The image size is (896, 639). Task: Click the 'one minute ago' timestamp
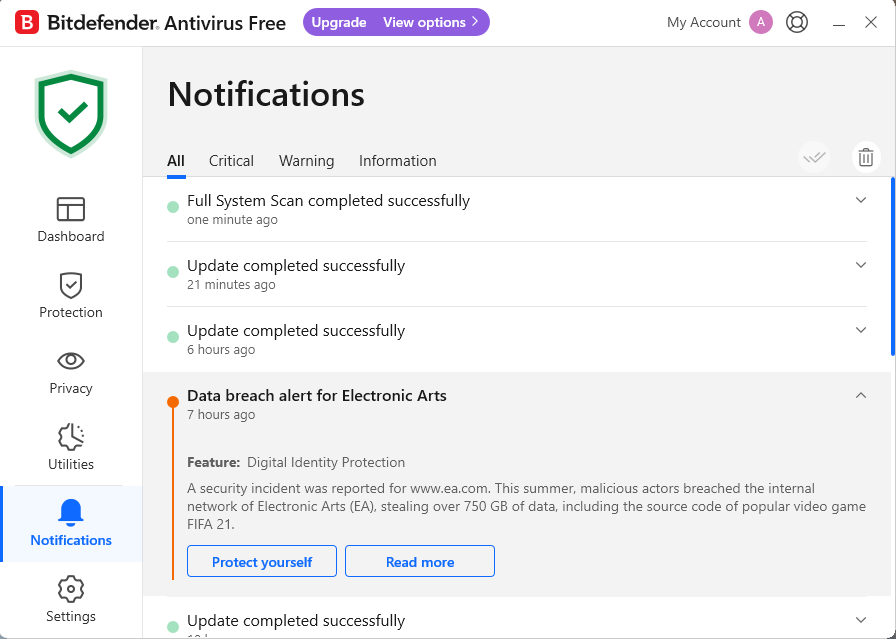232,219
